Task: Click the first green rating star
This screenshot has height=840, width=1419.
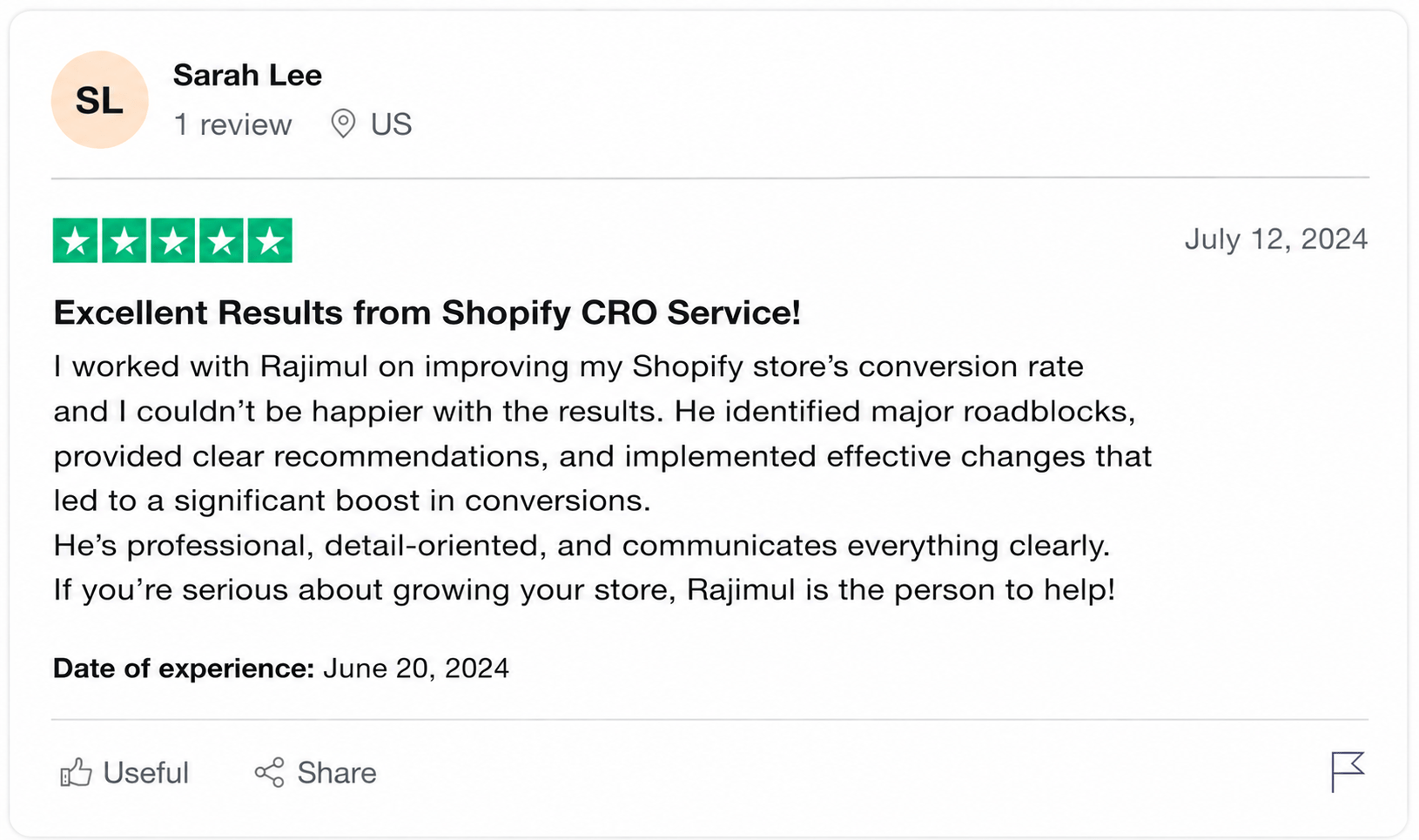Action: (76, 240)
